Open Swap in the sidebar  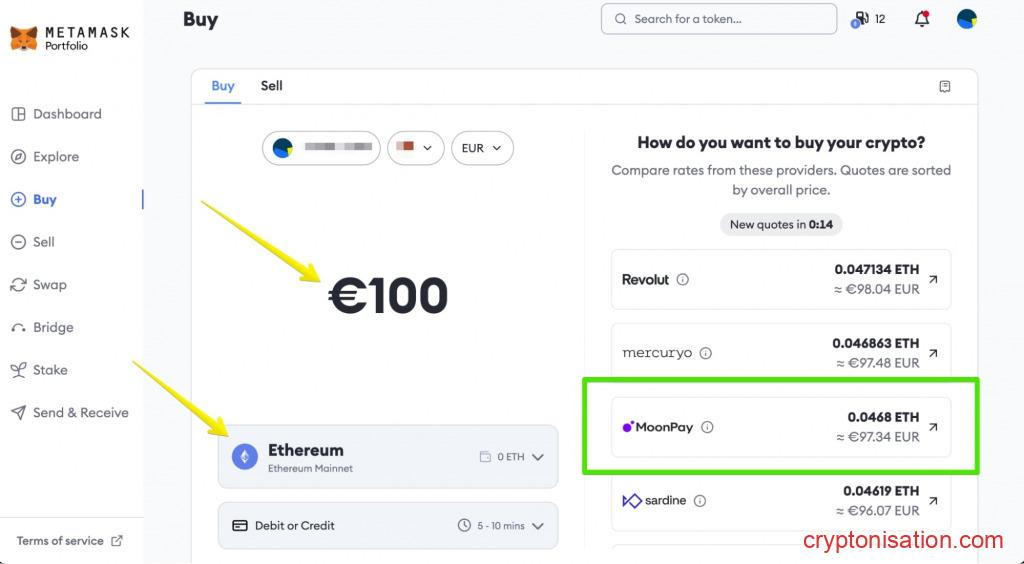coord(49,285)
